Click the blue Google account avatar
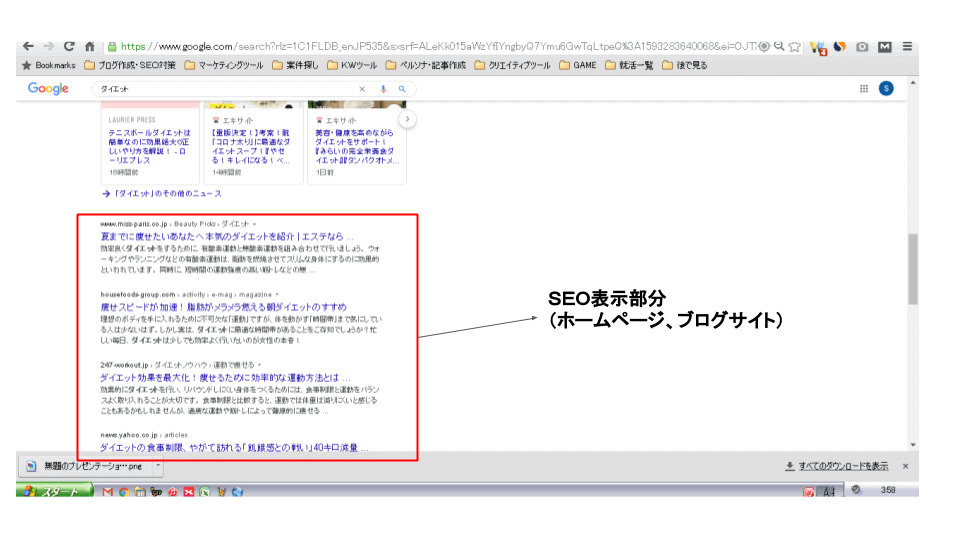Viewport: 960px width, 540px height. tap(886, 89)
